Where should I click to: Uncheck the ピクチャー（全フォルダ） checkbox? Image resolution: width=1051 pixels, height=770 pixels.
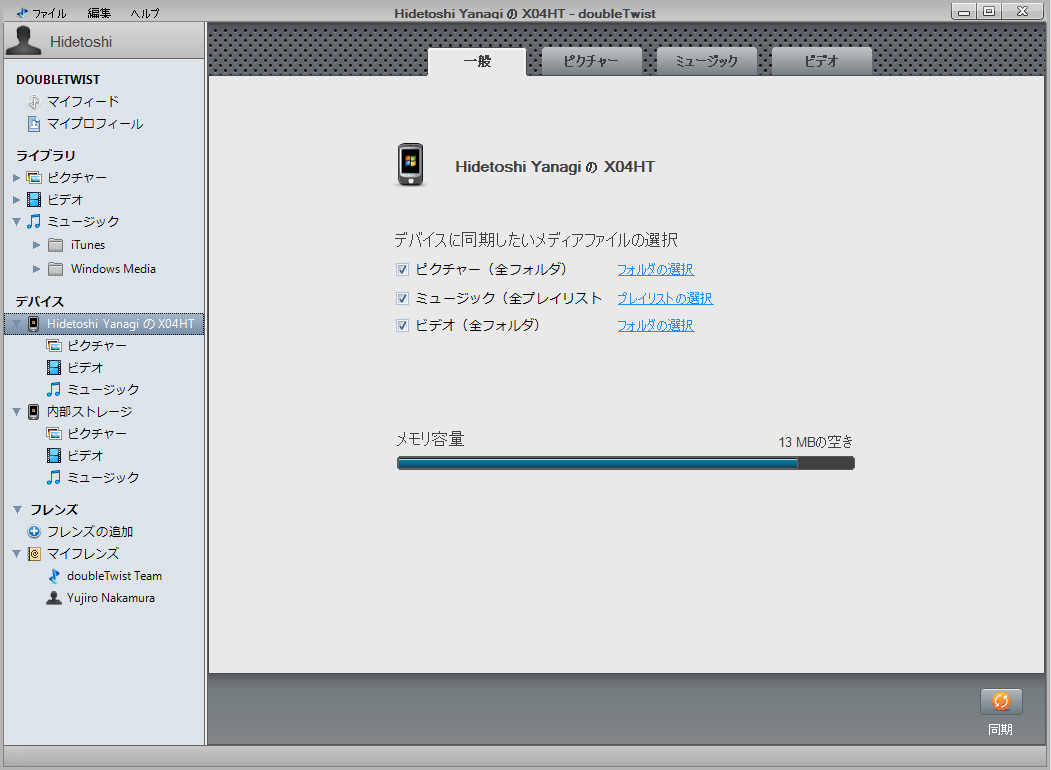click(402, 269)
